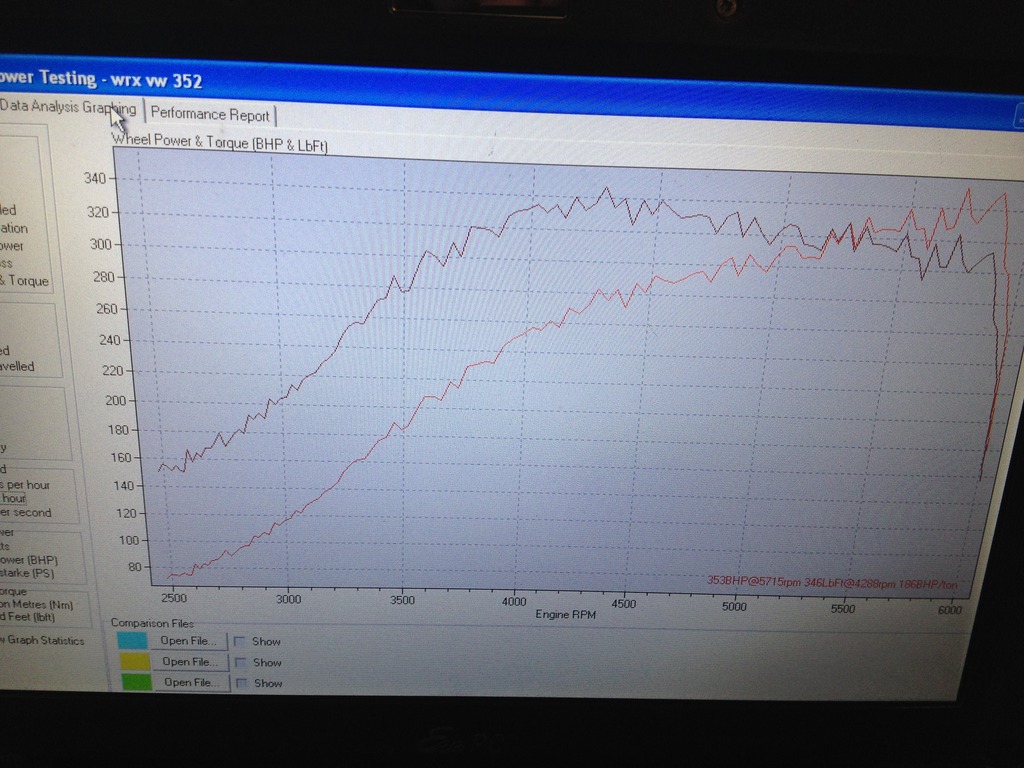1024x768 pixels.
Task: Check Show box for green comparison file
Action: click(x=240, y=684)
